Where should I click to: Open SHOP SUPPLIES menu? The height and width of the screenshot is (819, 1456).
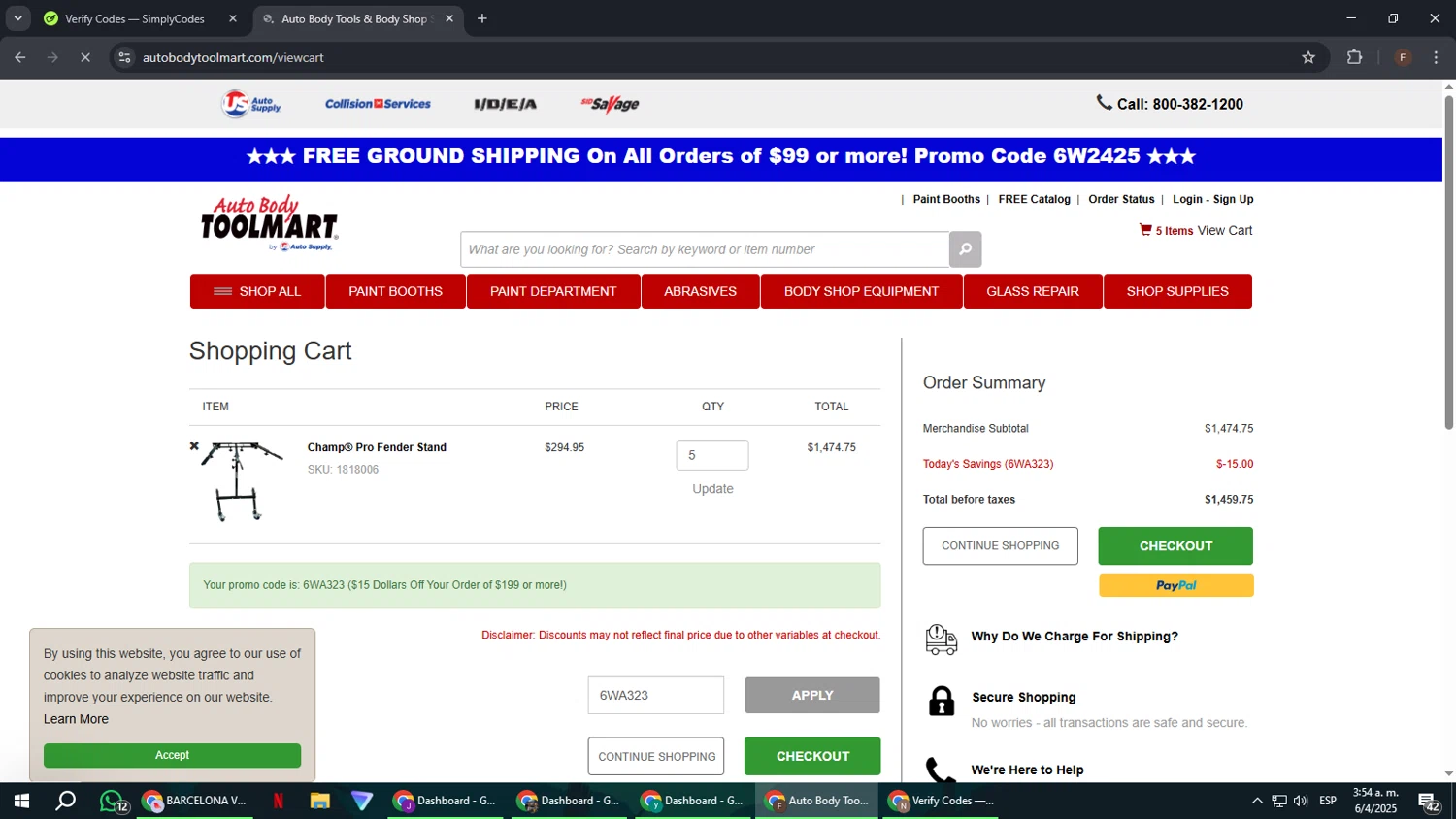[1177, 291]
